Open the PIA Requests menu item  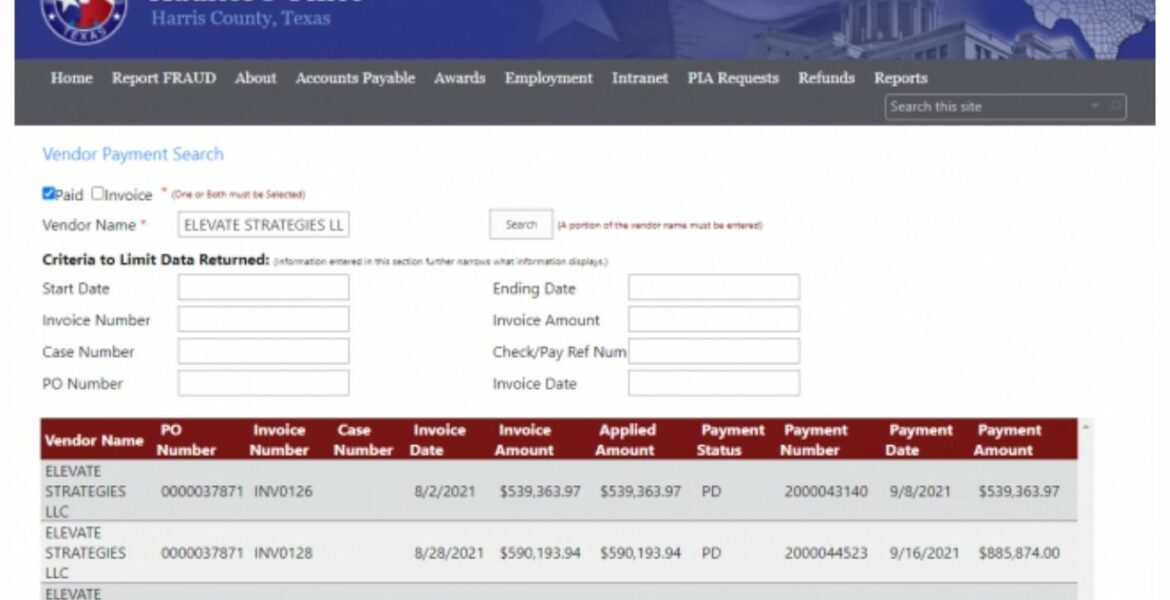coord(732,78)
